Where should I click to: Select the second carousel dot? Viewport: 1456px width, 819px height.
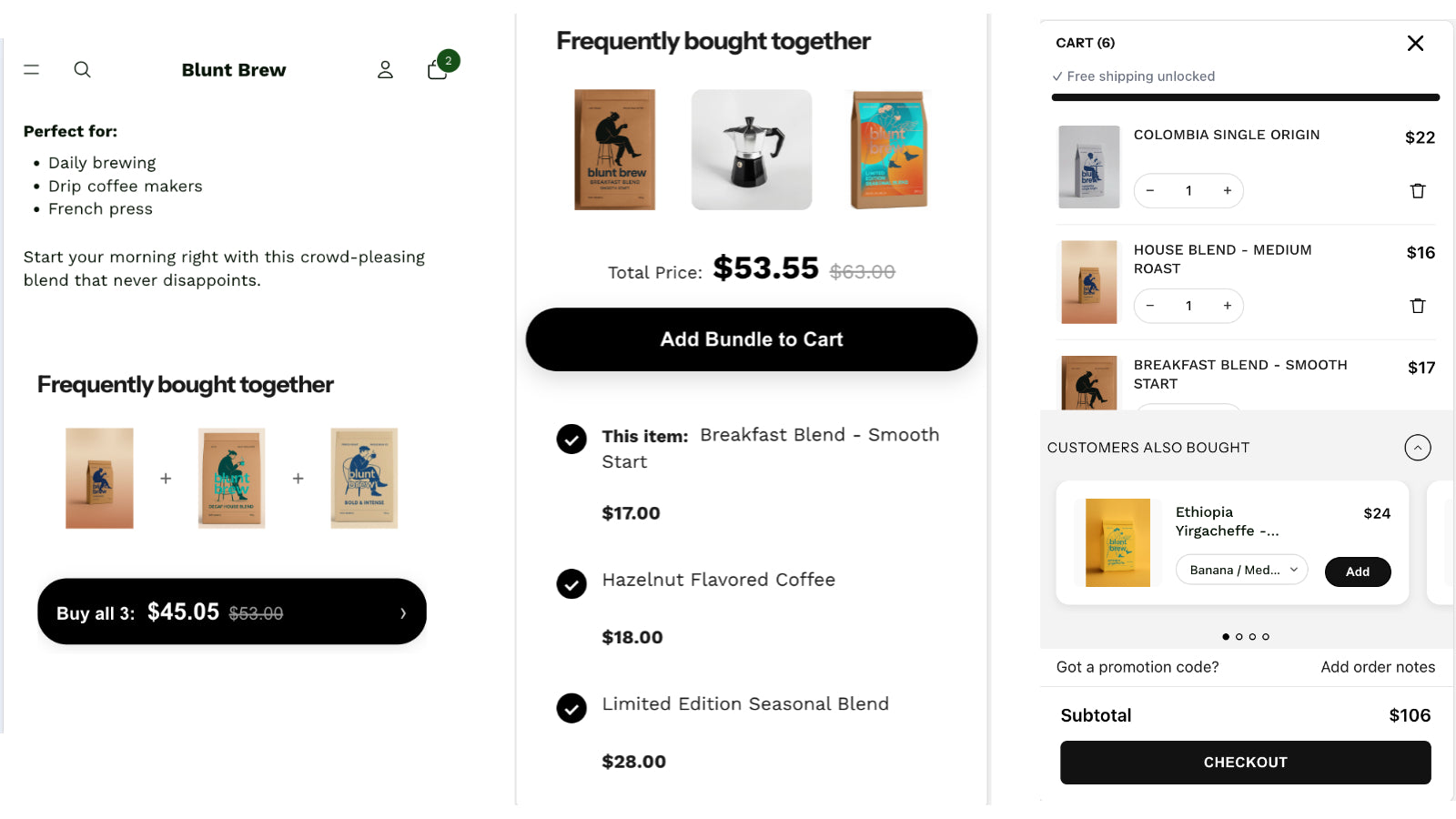[x=1239, y=636]
